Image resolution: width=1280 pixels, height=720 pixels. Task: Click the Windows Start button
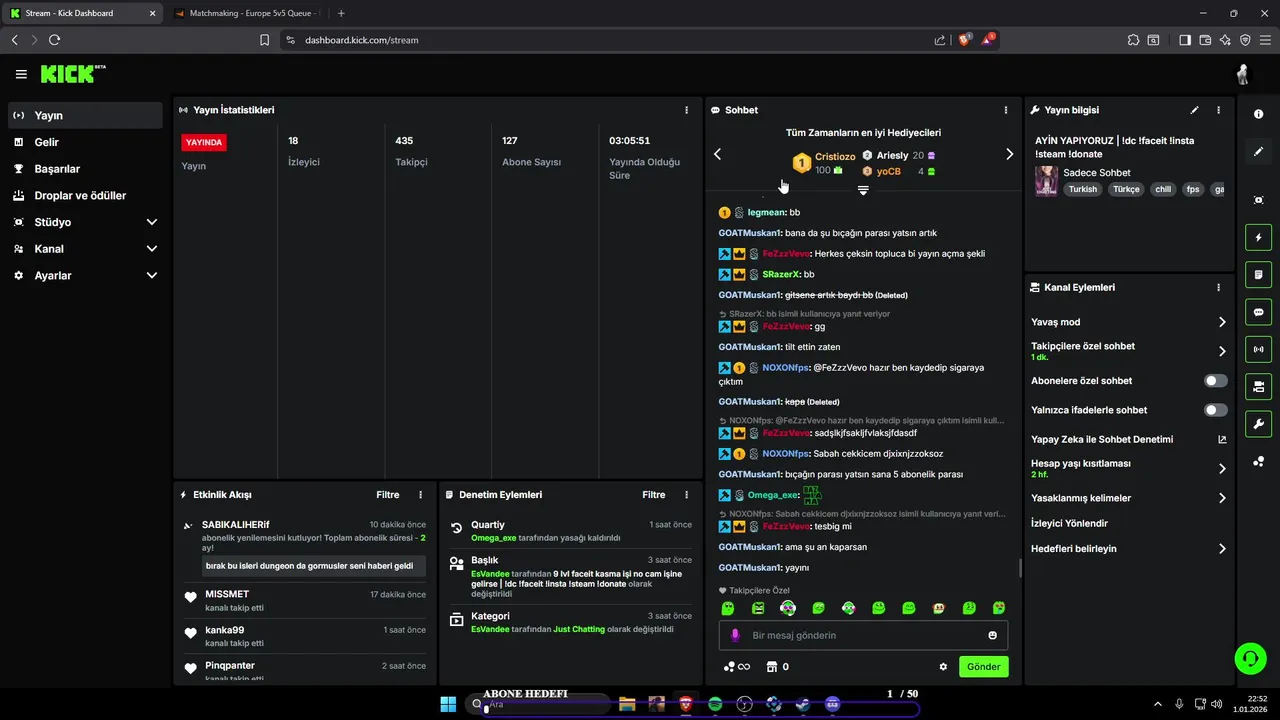point(448,704)
